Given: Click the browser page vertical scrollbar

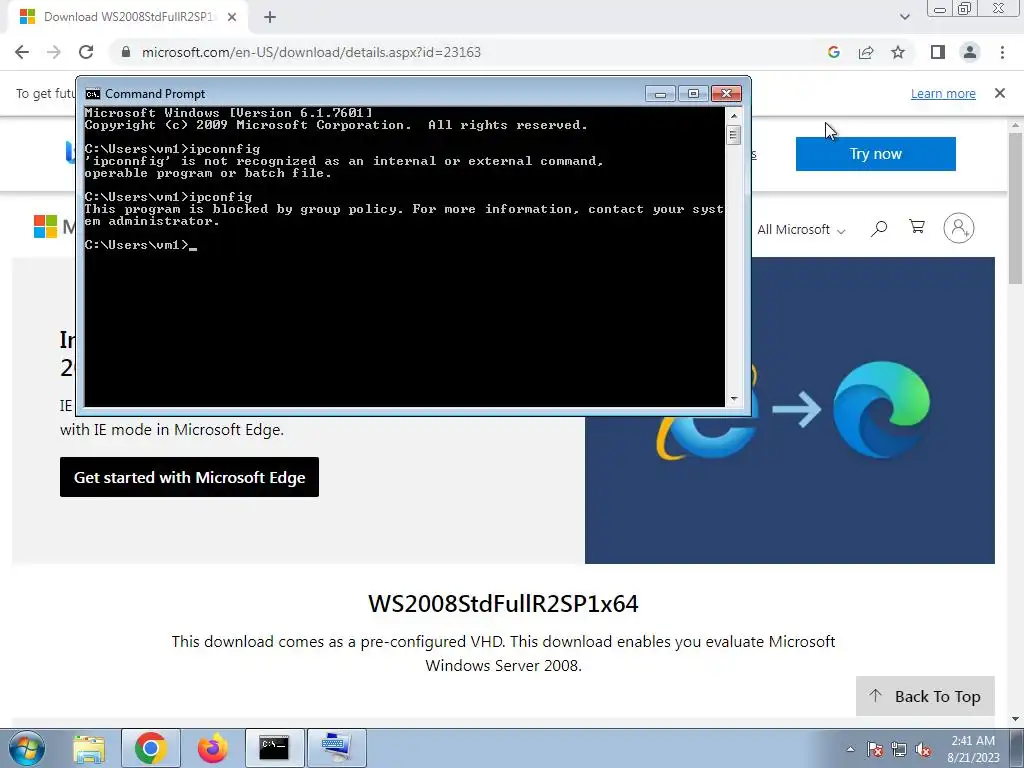Looking at the screenshot, I should (x=1016, y=208).
